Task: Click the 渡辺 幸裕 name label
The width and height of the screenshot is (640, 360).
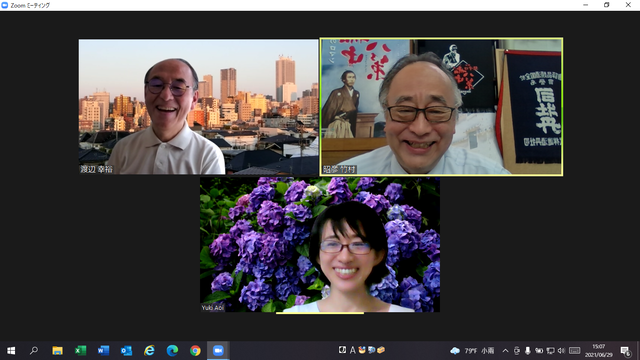Action: point(96,169)
